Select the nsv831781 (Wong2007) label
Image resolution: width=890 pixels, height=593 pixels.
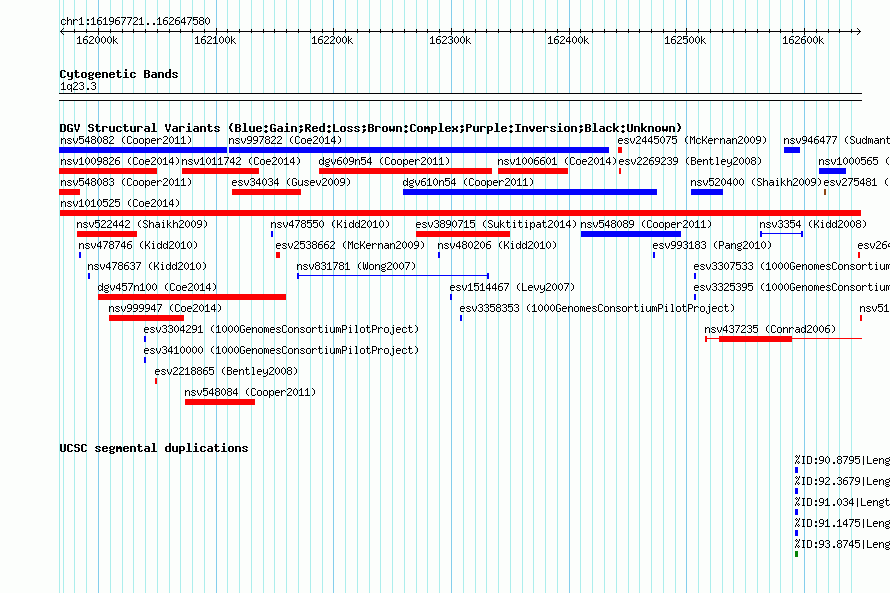tap(356, 266)
